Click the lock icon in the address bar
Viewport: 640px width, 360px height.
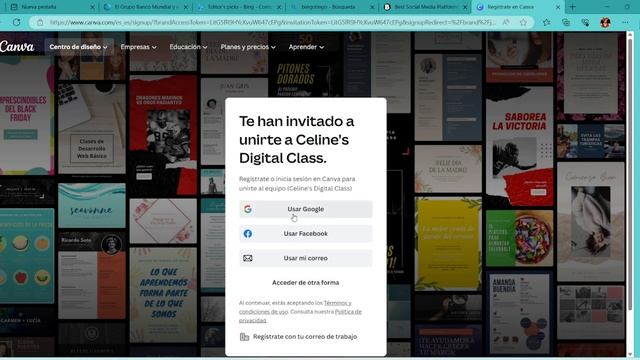40,22
